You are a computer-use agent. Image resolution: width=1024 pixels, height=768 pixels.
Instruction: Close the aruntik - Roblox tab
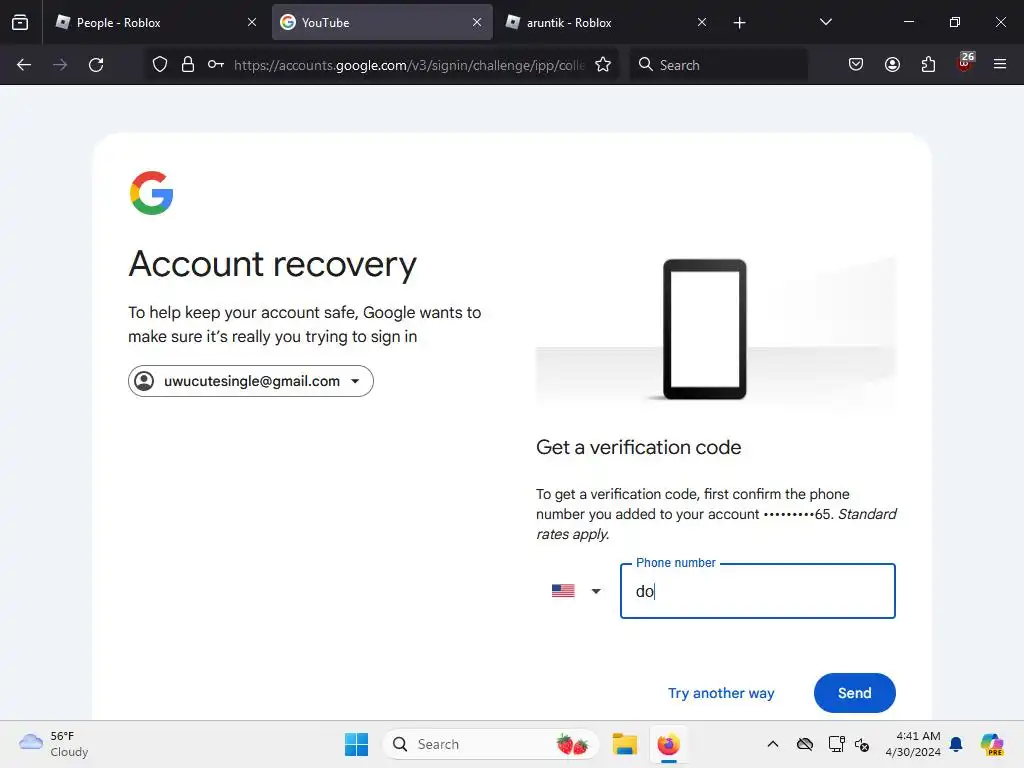(701, 22)
